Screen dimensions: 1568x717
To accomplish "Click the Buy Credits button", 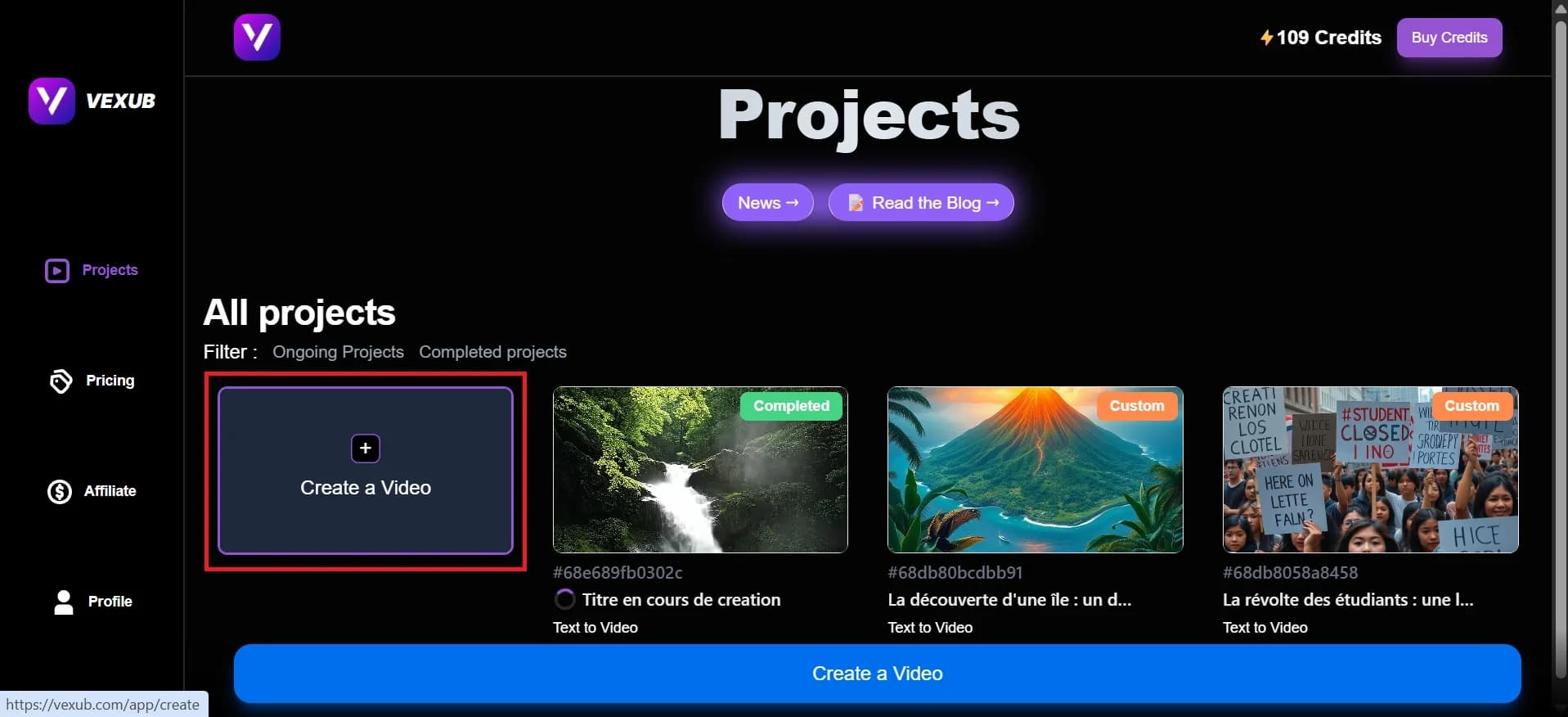I will coord(1449,38).
